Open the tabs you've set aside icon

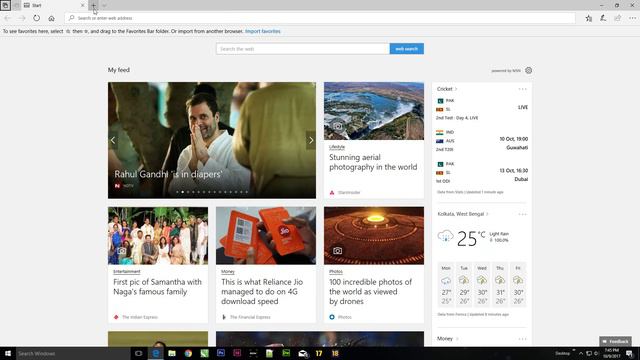[x=5, y=5]
